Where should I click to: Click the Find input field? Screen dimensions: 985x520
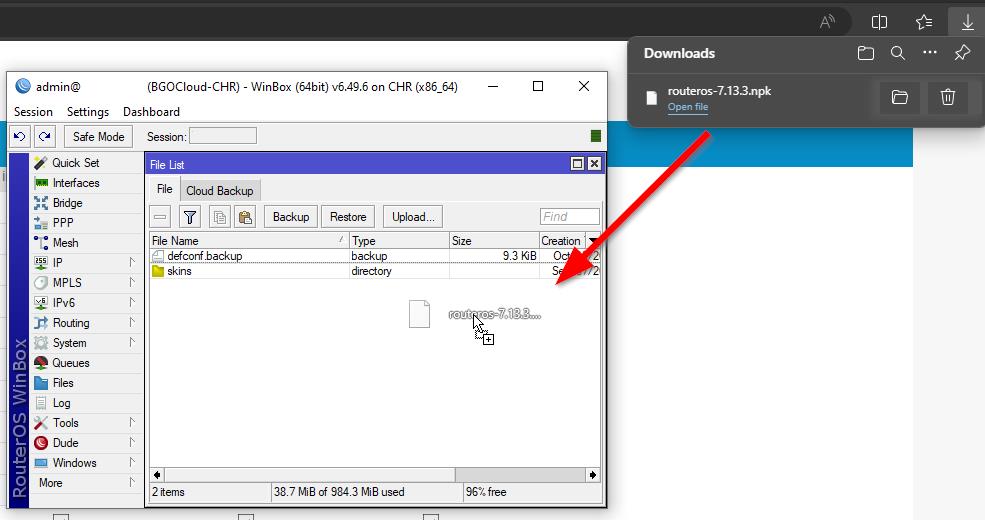tap(570, 217)
